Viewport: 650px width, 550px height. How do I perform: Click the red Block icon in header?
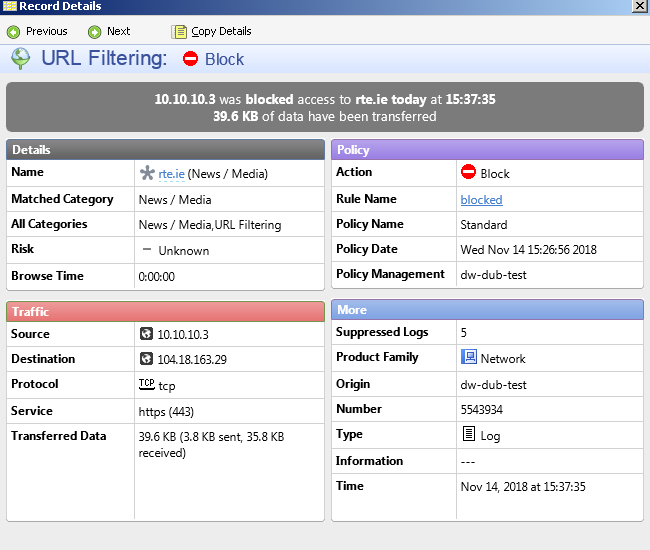click(x=191, y=58)
